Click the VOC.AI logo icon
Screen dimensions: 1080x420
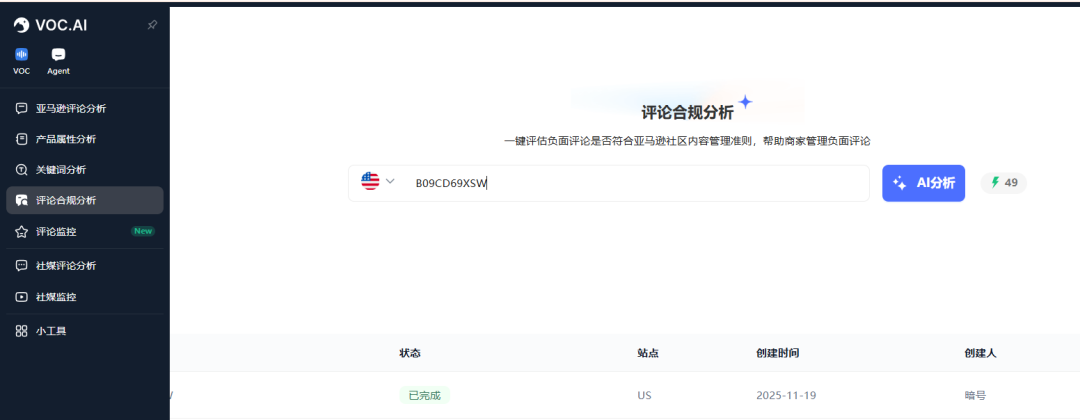pyautogui.click(x=21, y=25)
